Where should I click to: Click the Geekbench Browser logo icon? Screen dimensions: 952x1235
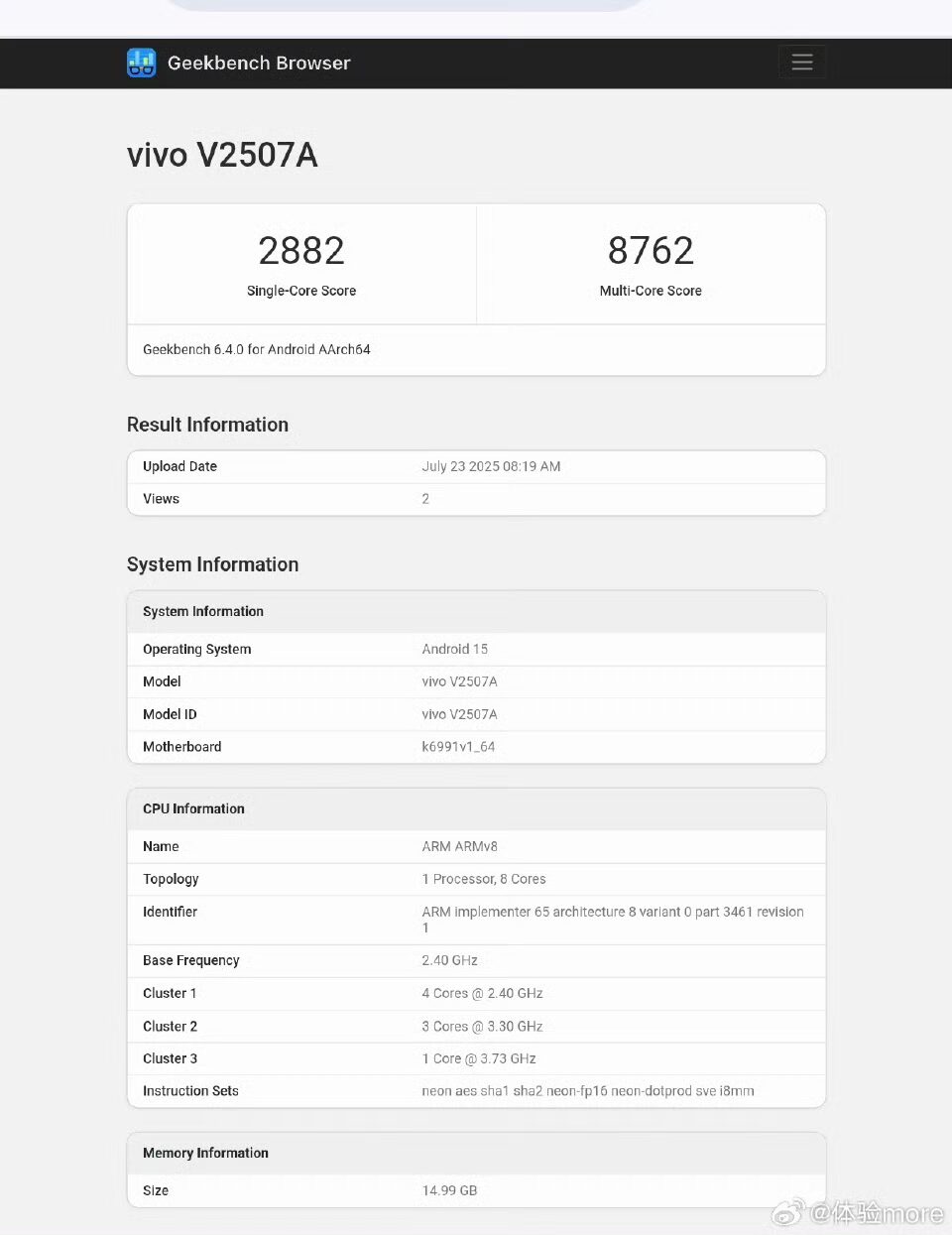[x=141, y=62]
